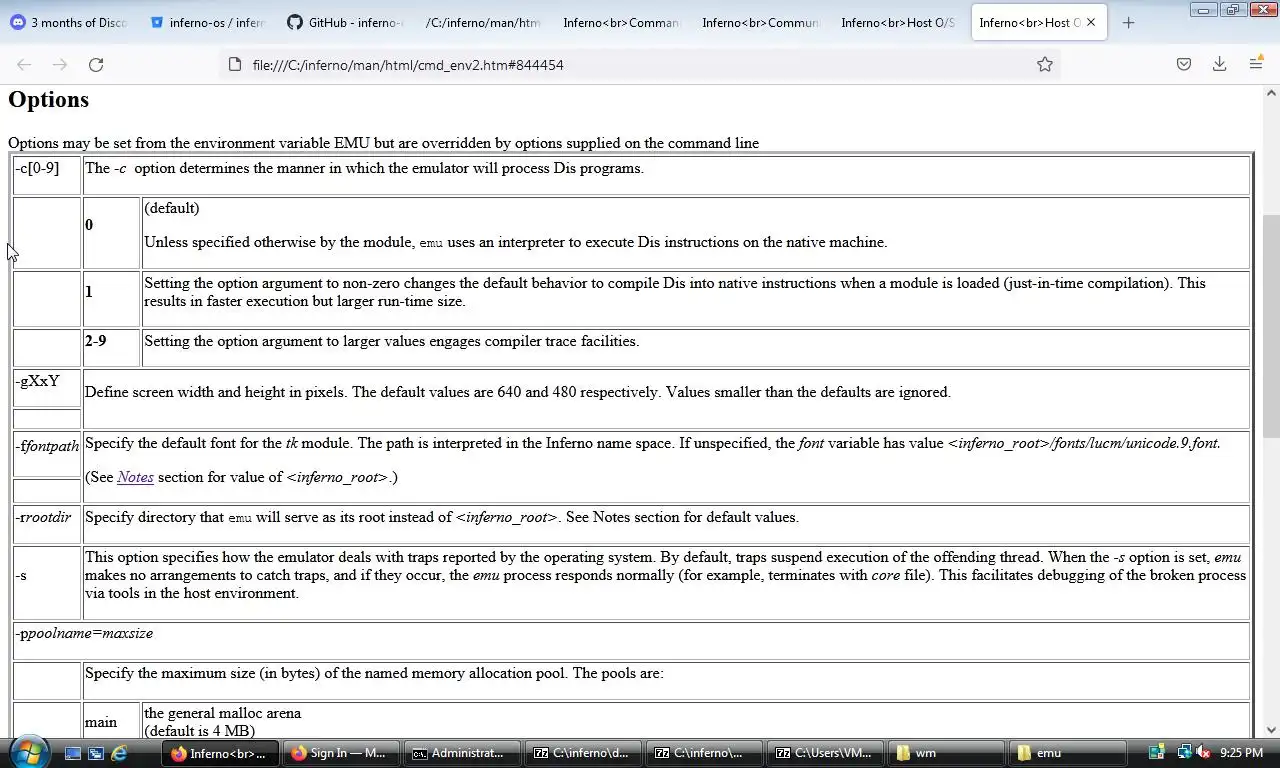The height and width of the screenshot is (768, 1280).
Task: Open the Windows Start menu
Action: coord(27,752)
